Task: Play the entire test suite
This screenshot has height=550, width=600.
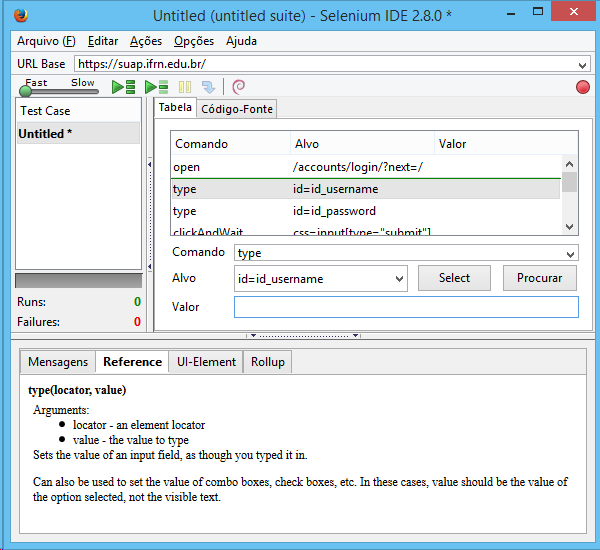Action: (123, 87)
